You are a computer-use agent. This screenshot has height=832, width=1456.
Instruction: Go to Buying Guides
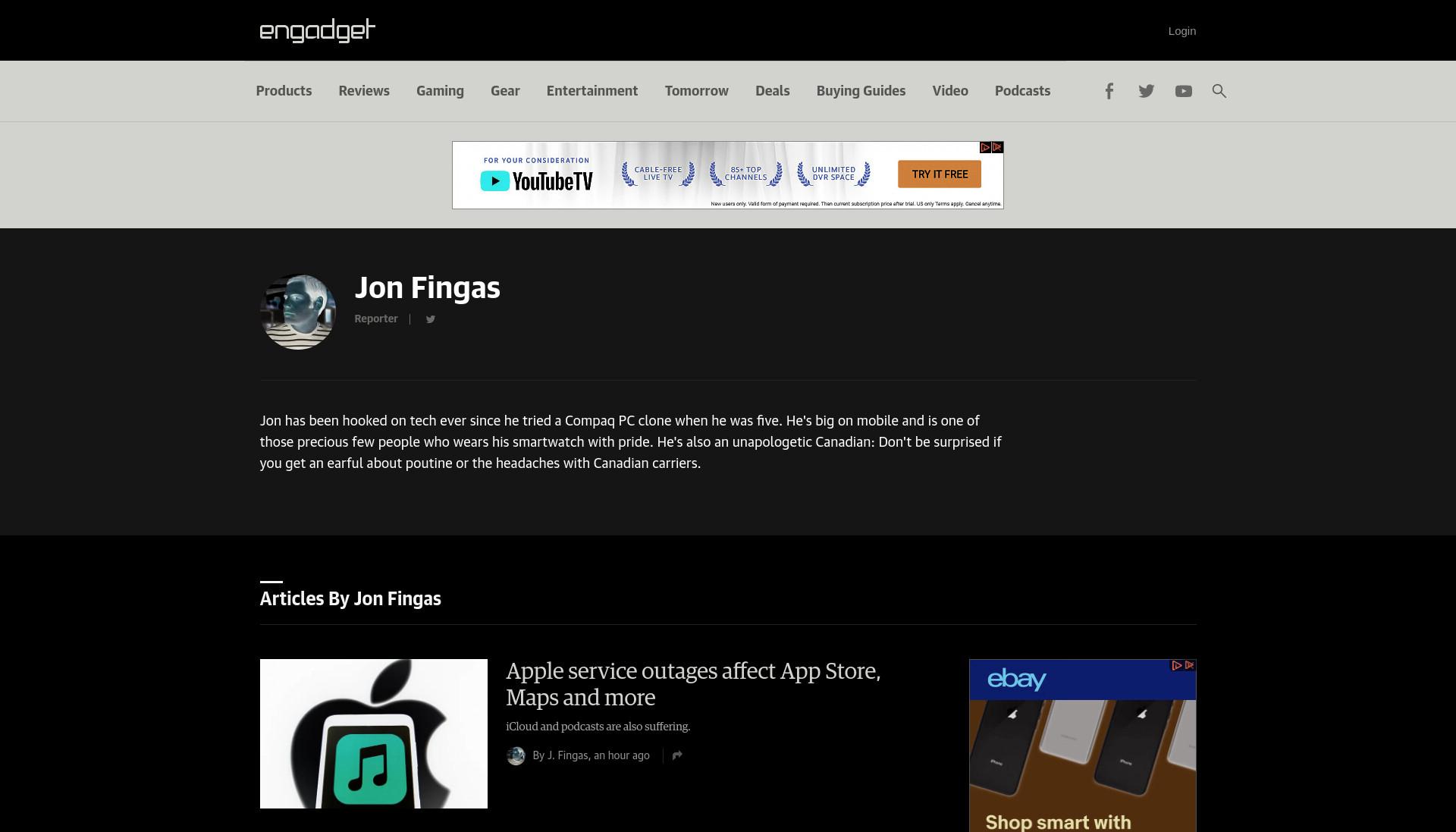pos(861,91)
